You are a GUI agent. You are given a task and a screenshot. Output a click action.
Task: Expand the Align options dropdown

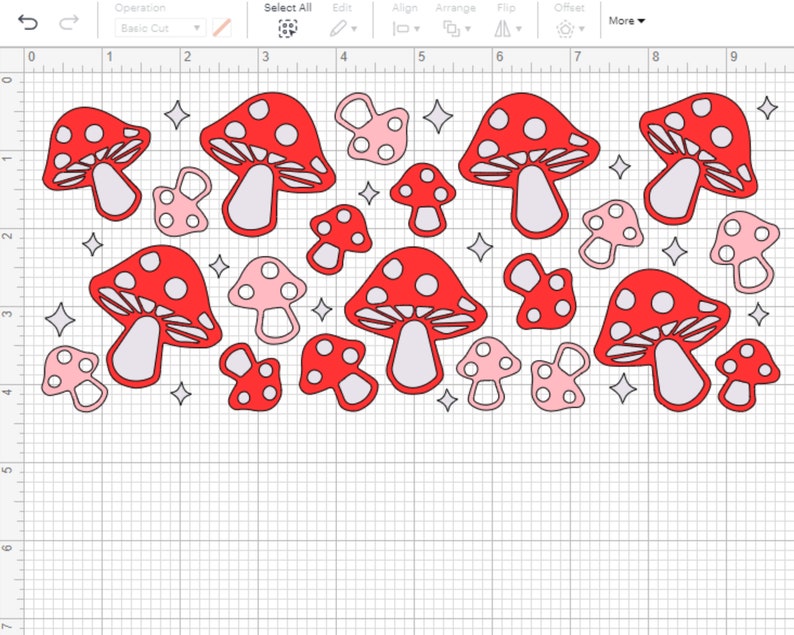406,28
